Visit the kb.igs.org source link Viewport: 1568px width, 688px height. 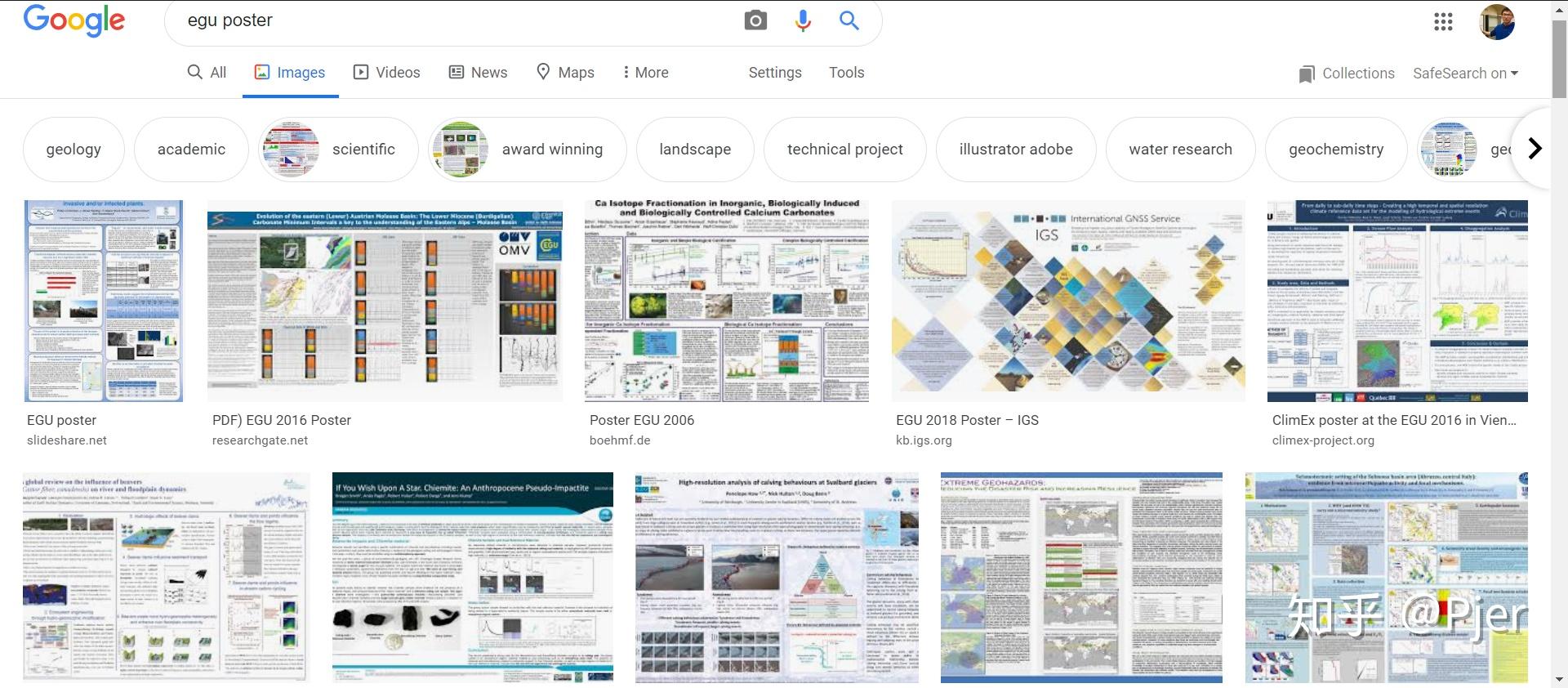point(924,440)
